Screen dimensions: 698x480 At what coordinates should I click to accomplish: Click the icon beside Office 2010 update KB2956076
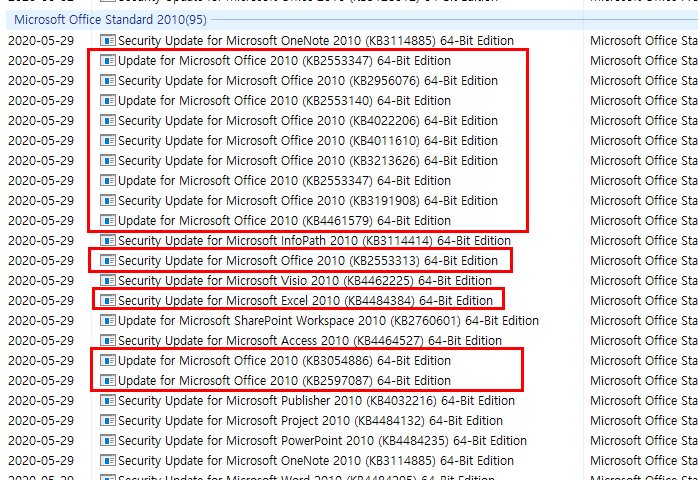click(108, 81)
